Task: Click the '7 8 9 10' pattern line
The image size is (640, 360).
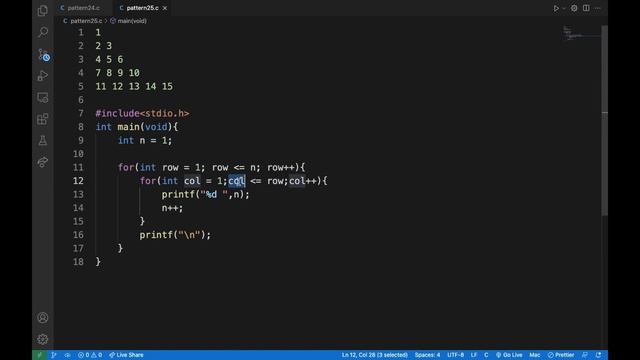Action: click(118, 73)
